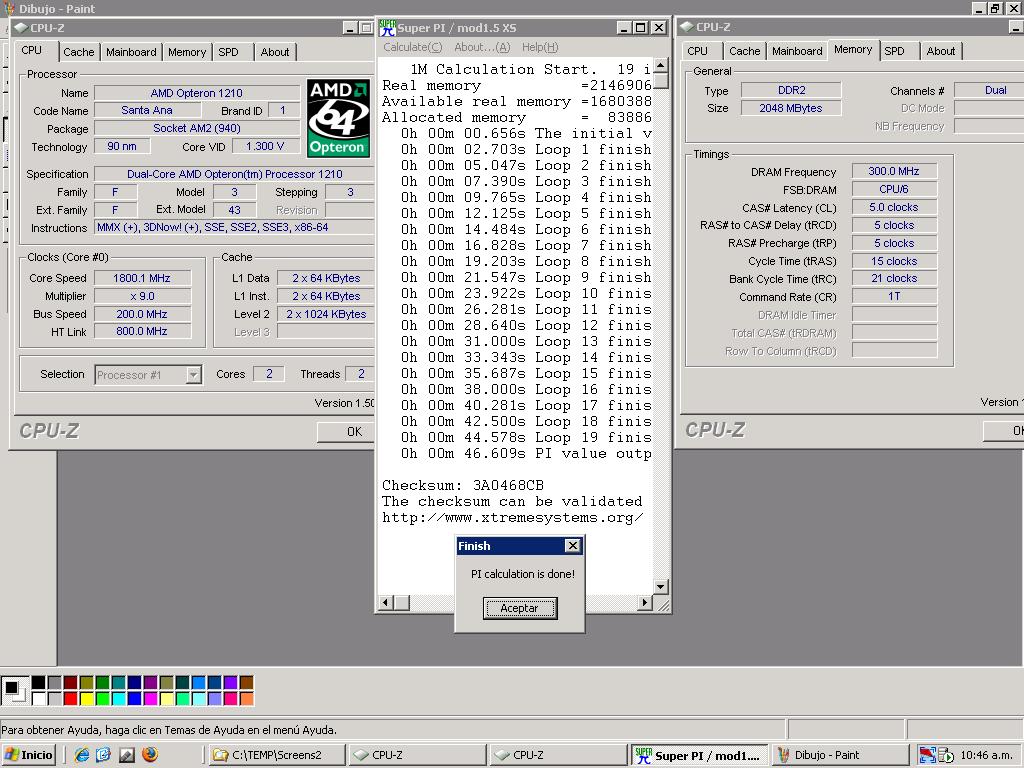This screenshot has height=768, width=1024.
Task: Click the Internet Explorer quick launch icon
Action: (82, 755)
